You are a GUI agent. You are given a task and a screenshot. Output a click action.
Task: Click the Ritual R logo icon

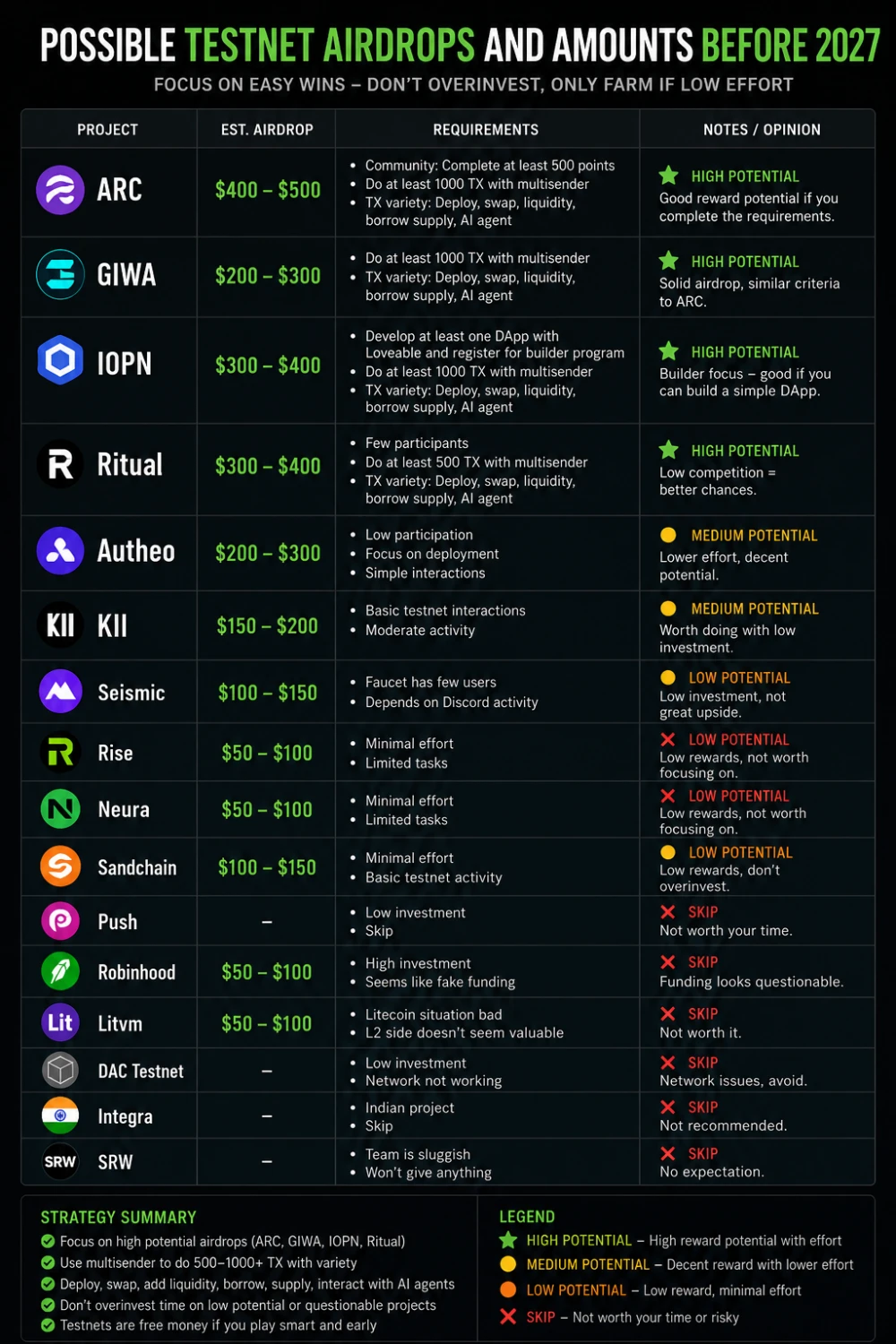60,464
